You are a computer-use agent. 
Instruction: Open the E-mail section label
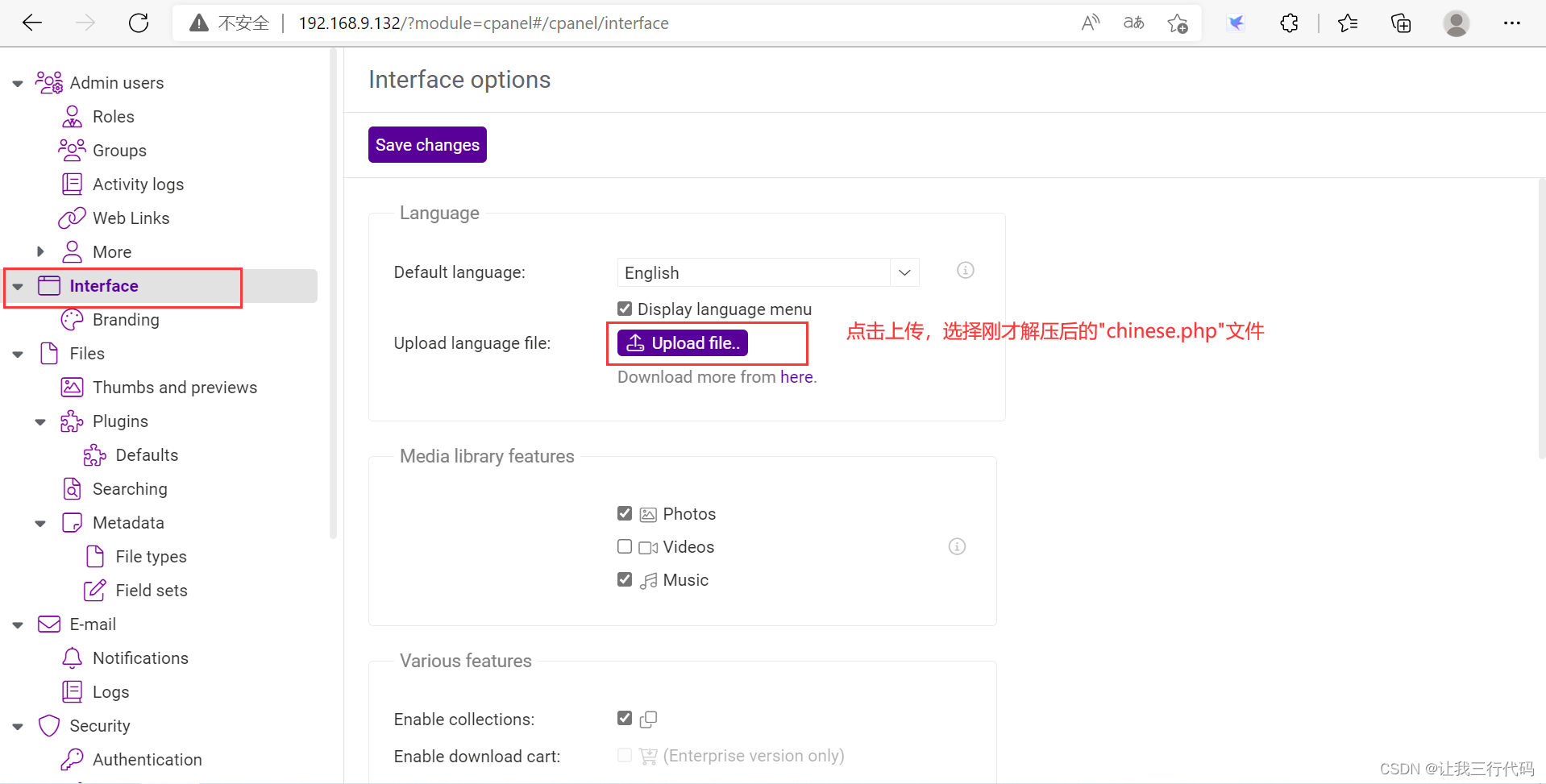tap(93, 624)
